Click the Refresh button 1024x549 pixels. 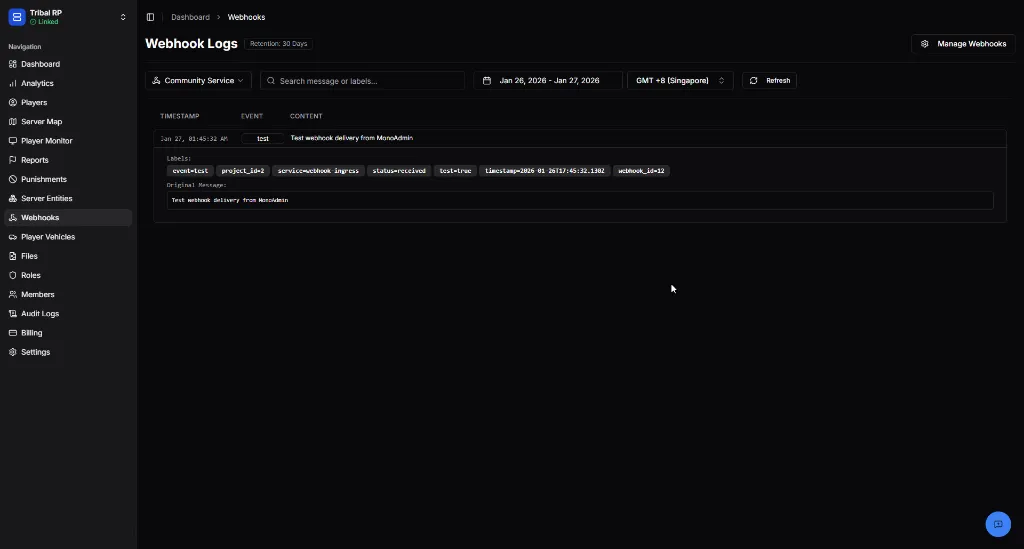click(769, 81)
